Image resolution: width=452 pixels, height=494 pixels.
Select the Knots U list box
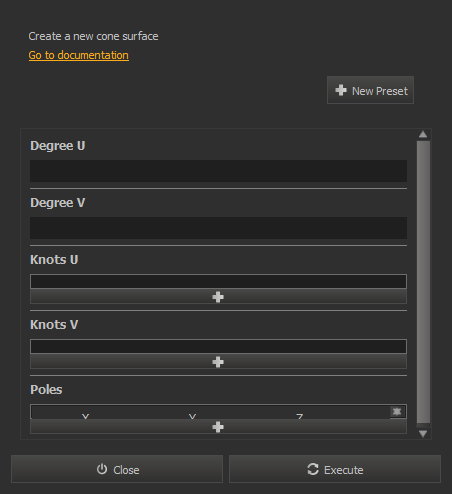[218, 281]
